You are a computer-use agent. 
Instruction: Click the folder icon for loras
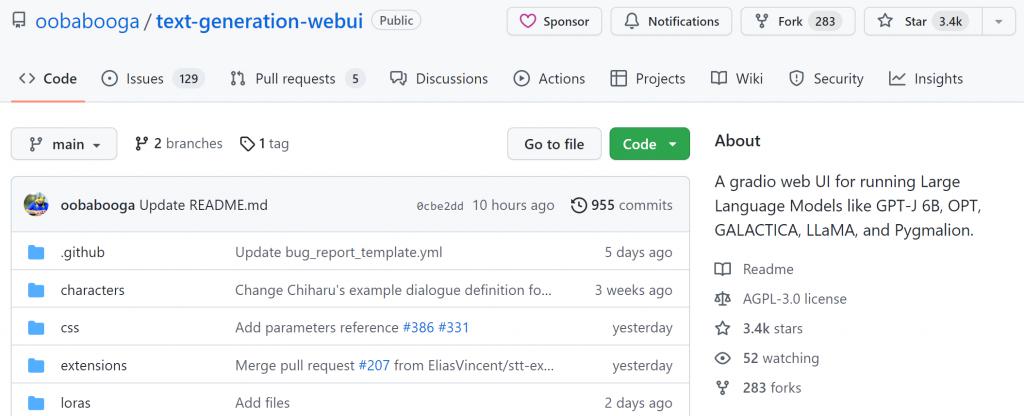click(36, 403)
